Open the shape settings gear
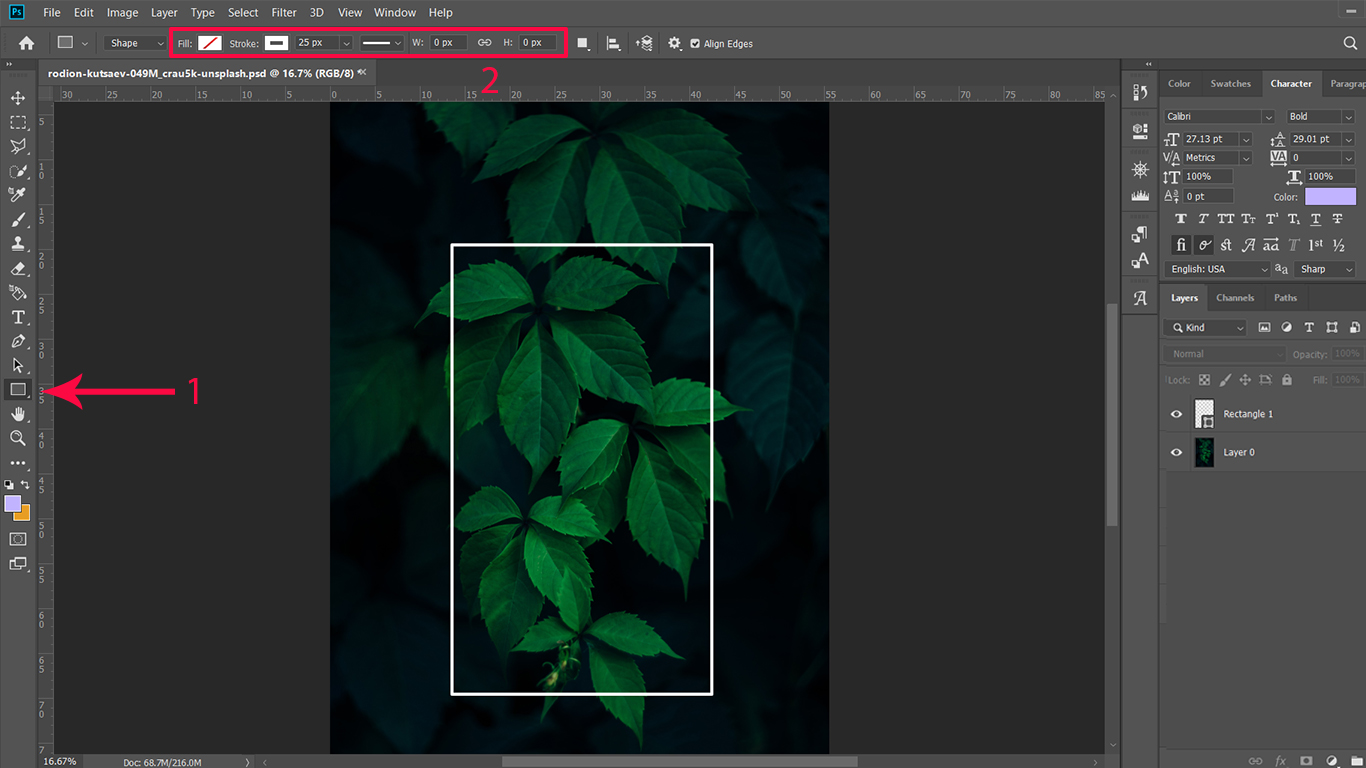The height and width of the screenshot is (768, 1366). coord(675,44)
